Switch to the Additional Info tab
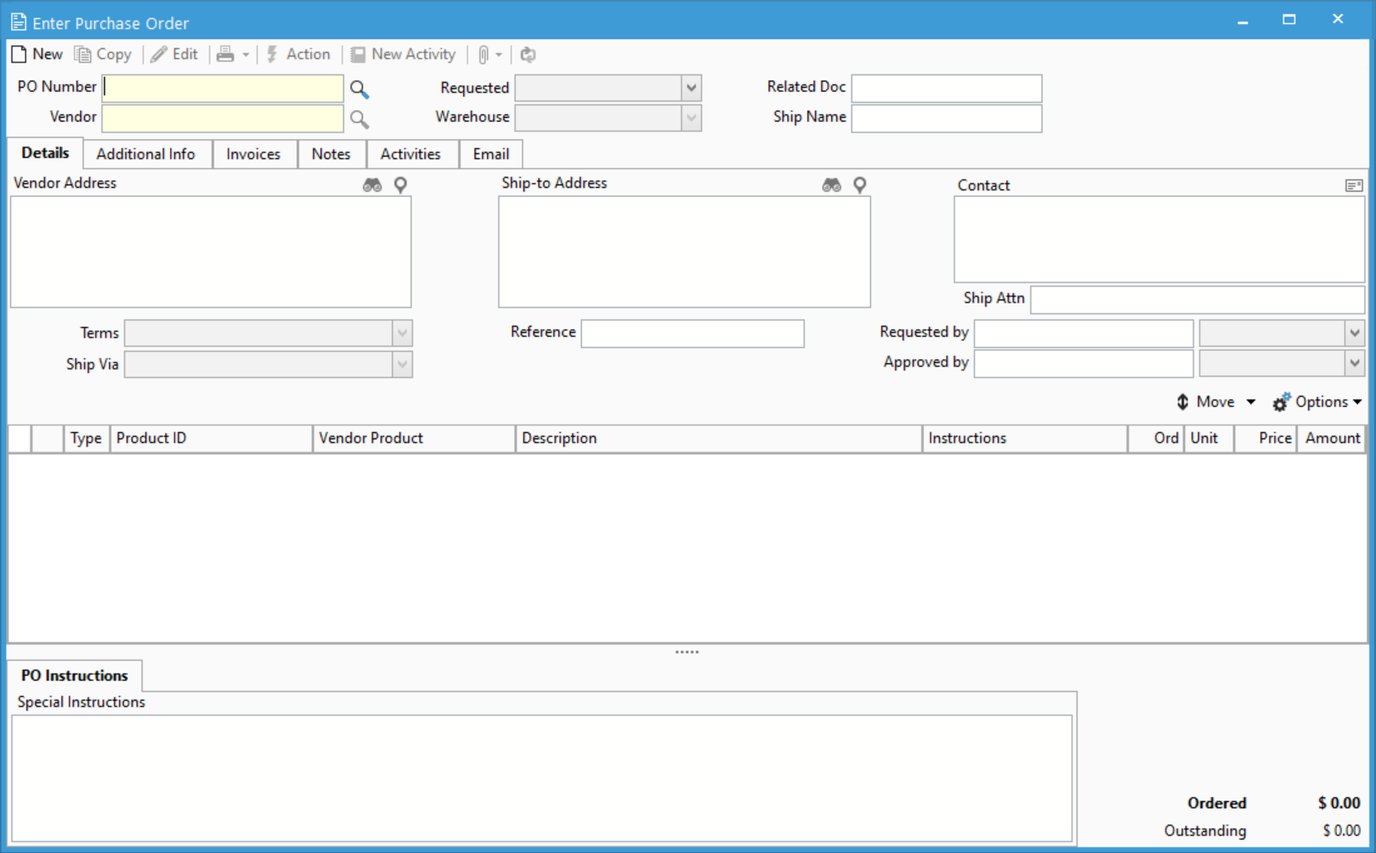Screen dimensions: 1376x853 [x=146, y=153]
